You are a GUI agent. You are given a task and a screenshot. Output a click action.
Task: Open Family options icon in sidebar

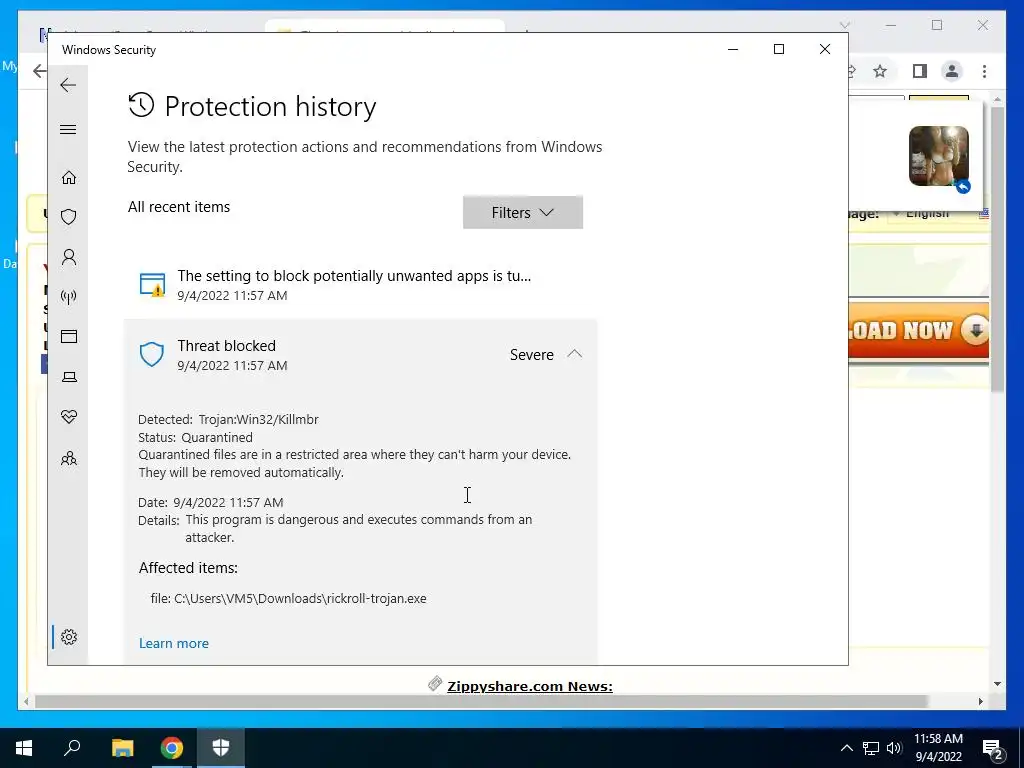pos(69,458)
